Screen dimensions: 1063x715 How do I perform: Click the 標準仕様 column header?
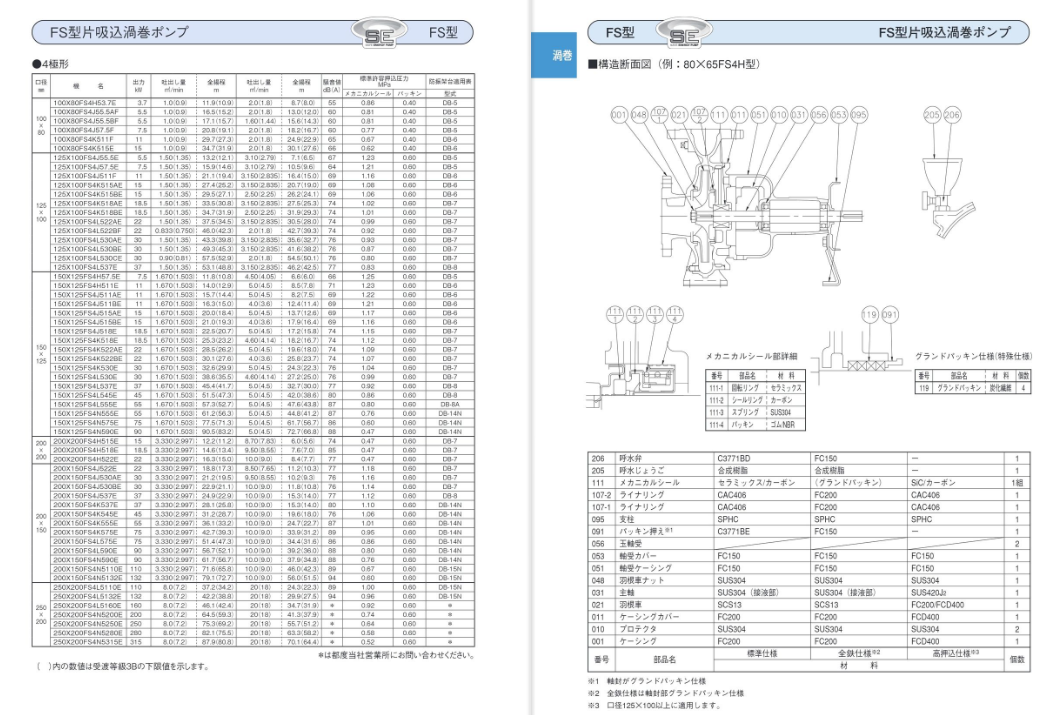click(762, 654)
